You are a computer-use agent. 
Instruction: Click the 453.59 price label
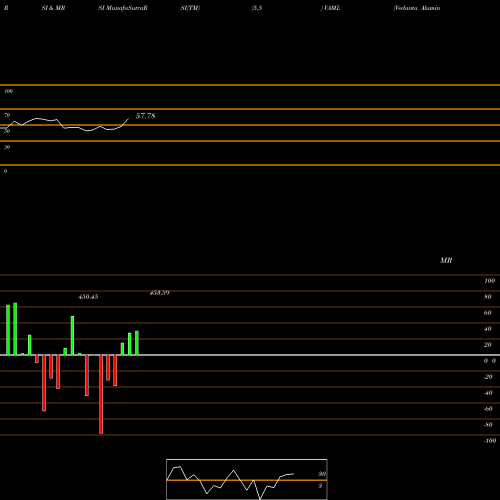click(x=160, y=293)
